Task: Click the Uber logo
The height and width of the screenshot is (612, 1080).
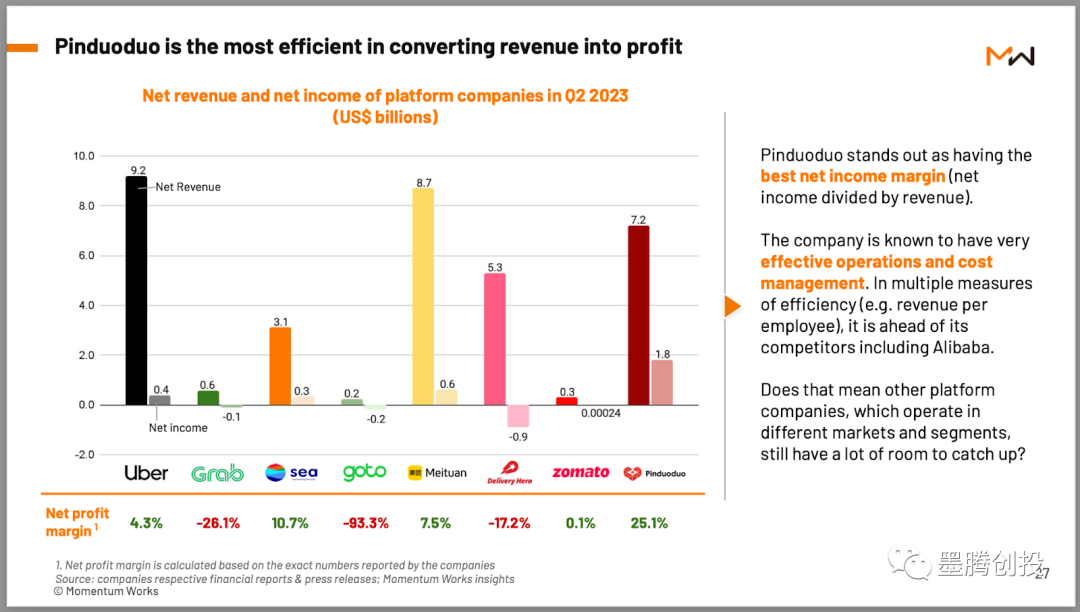Action: [146, 473]
